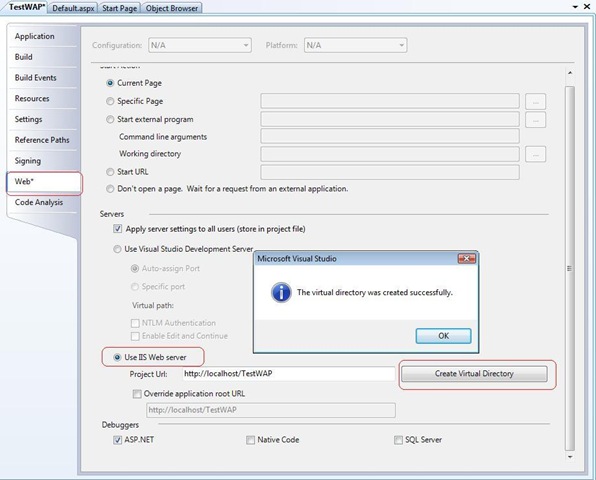Screen dimensions: 596x480
Task: Click the scroll down arrow
Action: click(569, 457)
